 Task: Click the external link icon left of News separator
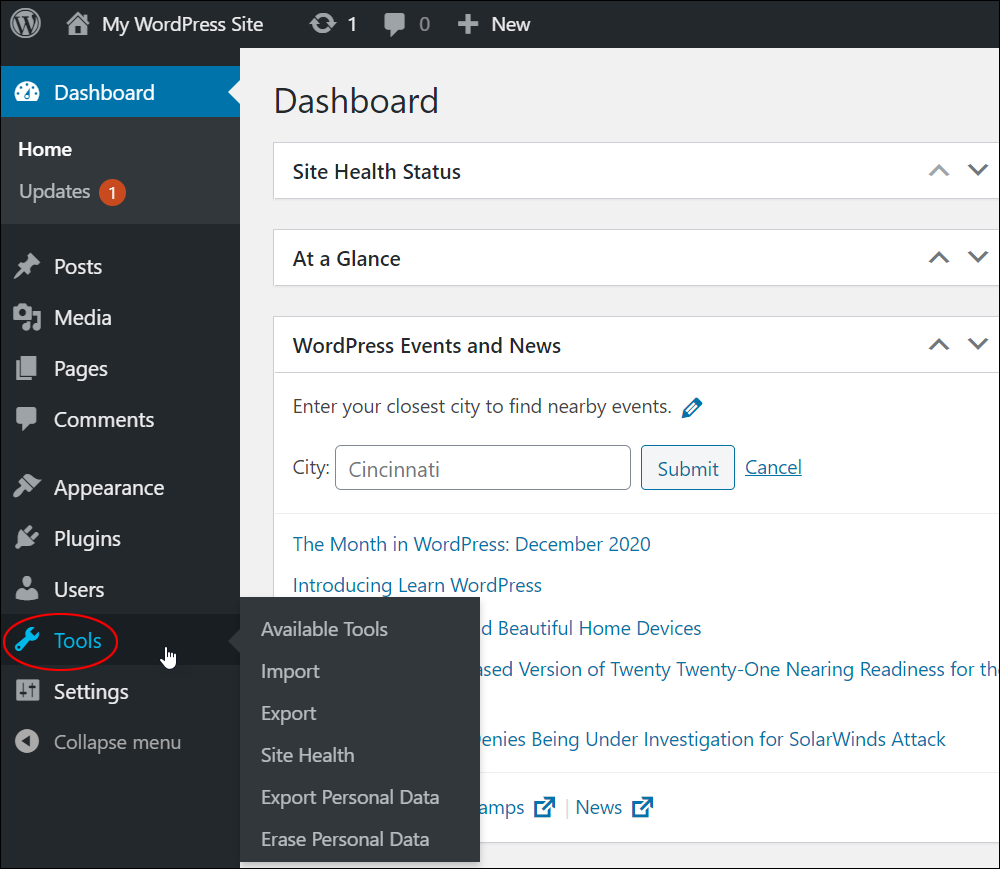(x=544, y=807)
